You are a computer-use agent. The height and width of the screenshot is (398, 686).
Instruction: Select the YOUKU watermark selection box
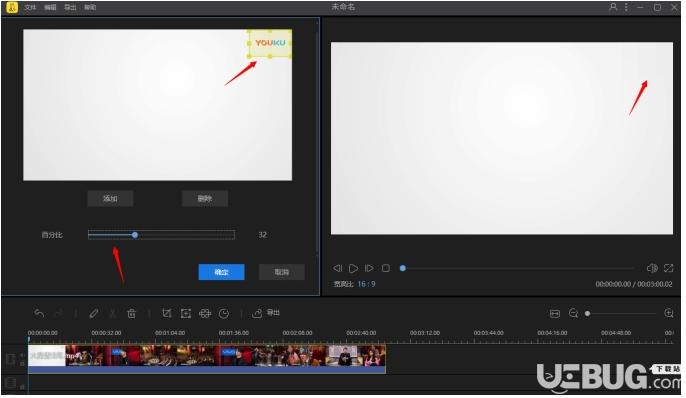pyautogui.click(x=271, y=44)
